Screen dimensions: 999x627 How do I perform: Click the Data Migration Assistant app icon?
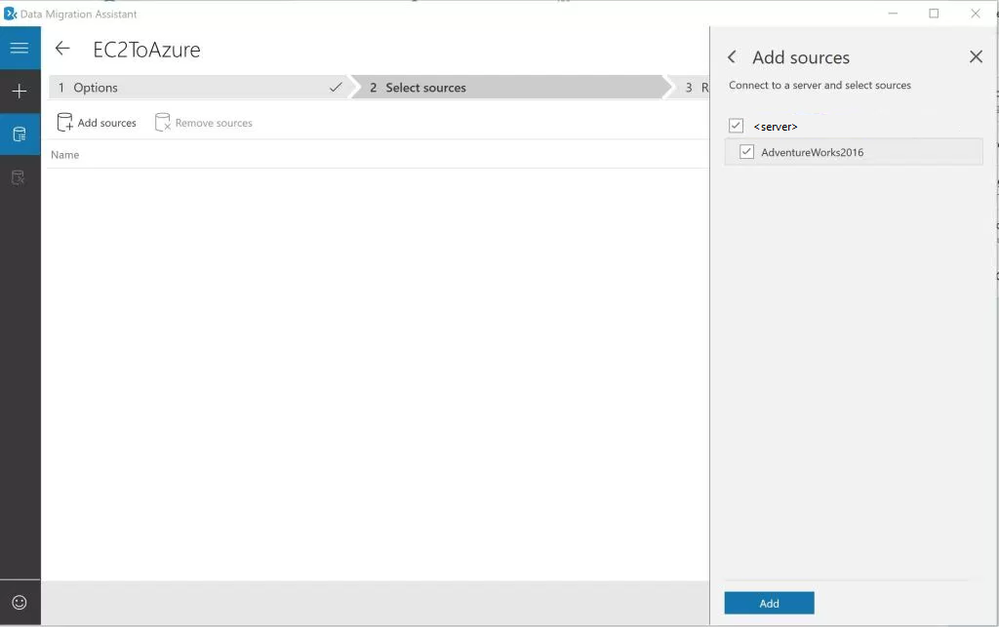(10, 13)
